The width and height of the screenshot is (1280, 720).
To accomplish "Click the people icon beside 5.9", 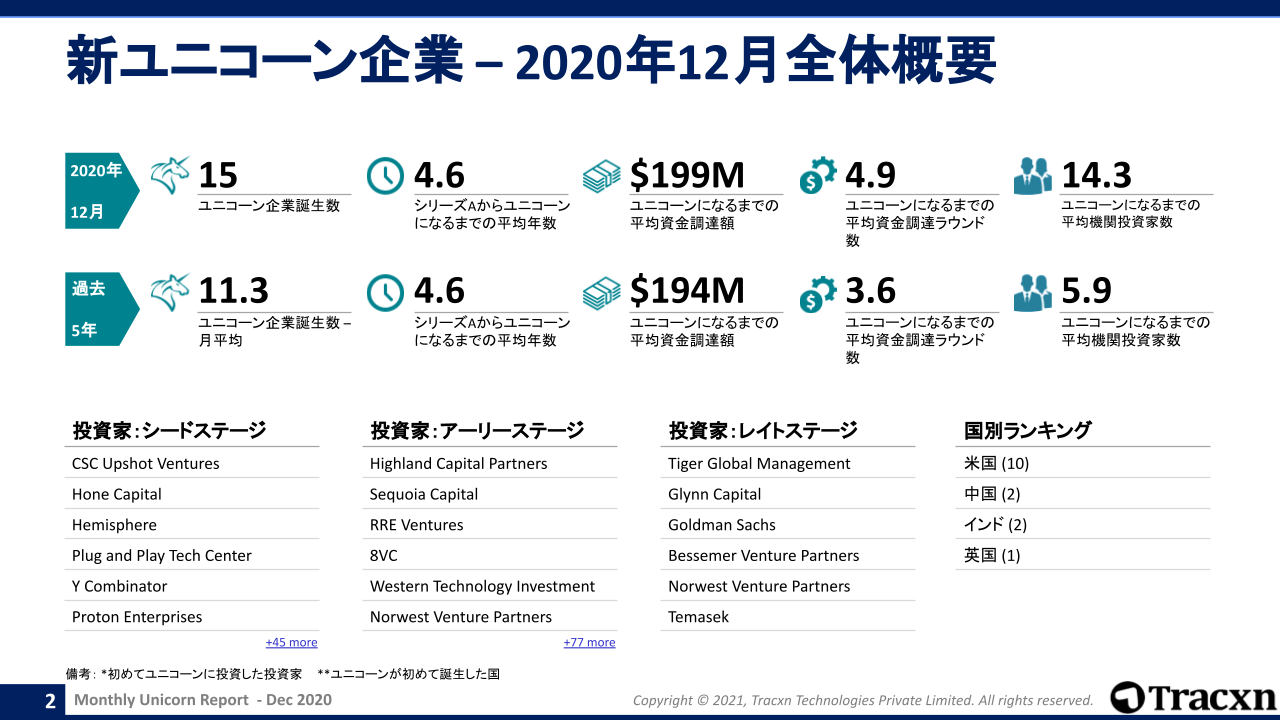I will pos(1033,293).
